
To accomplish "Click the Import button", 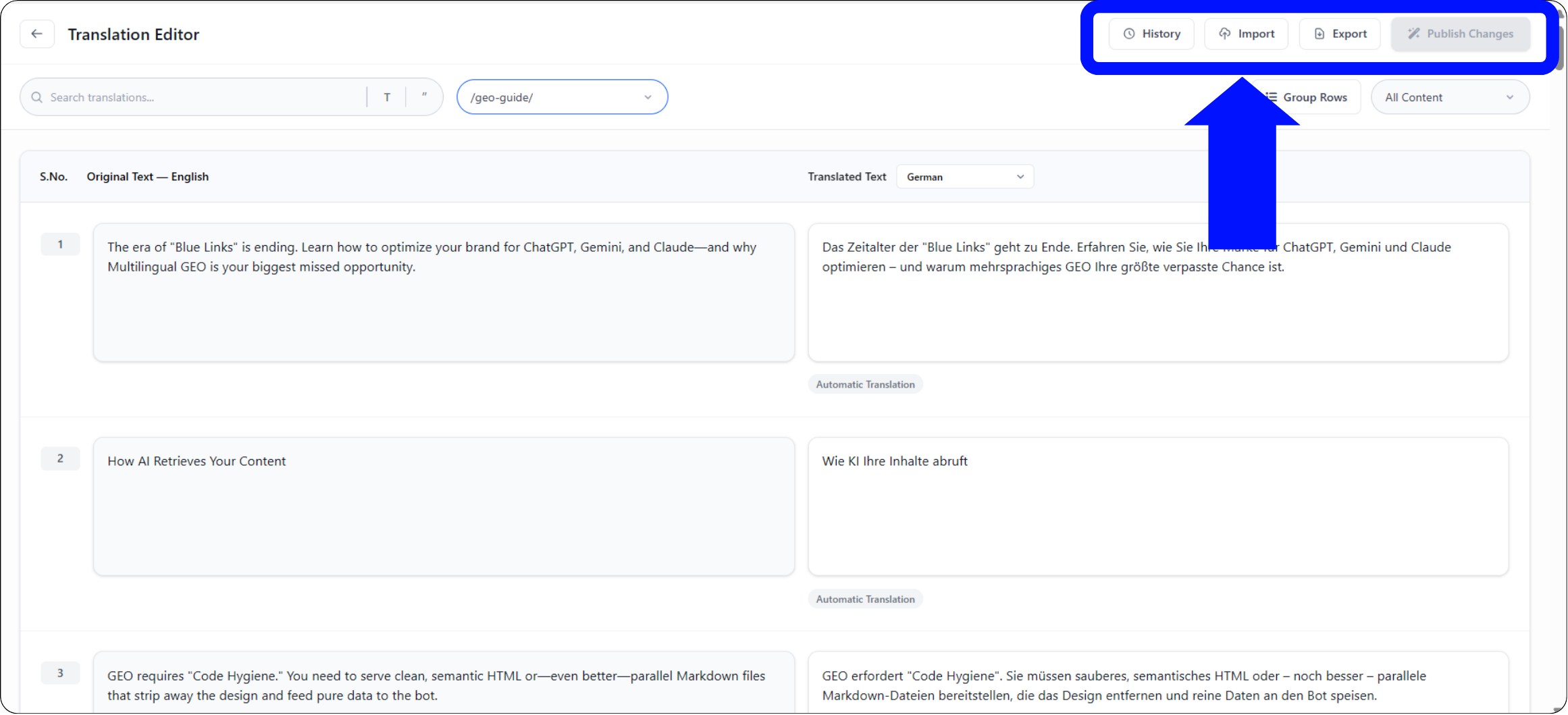I will click(x=1246, y=34).
